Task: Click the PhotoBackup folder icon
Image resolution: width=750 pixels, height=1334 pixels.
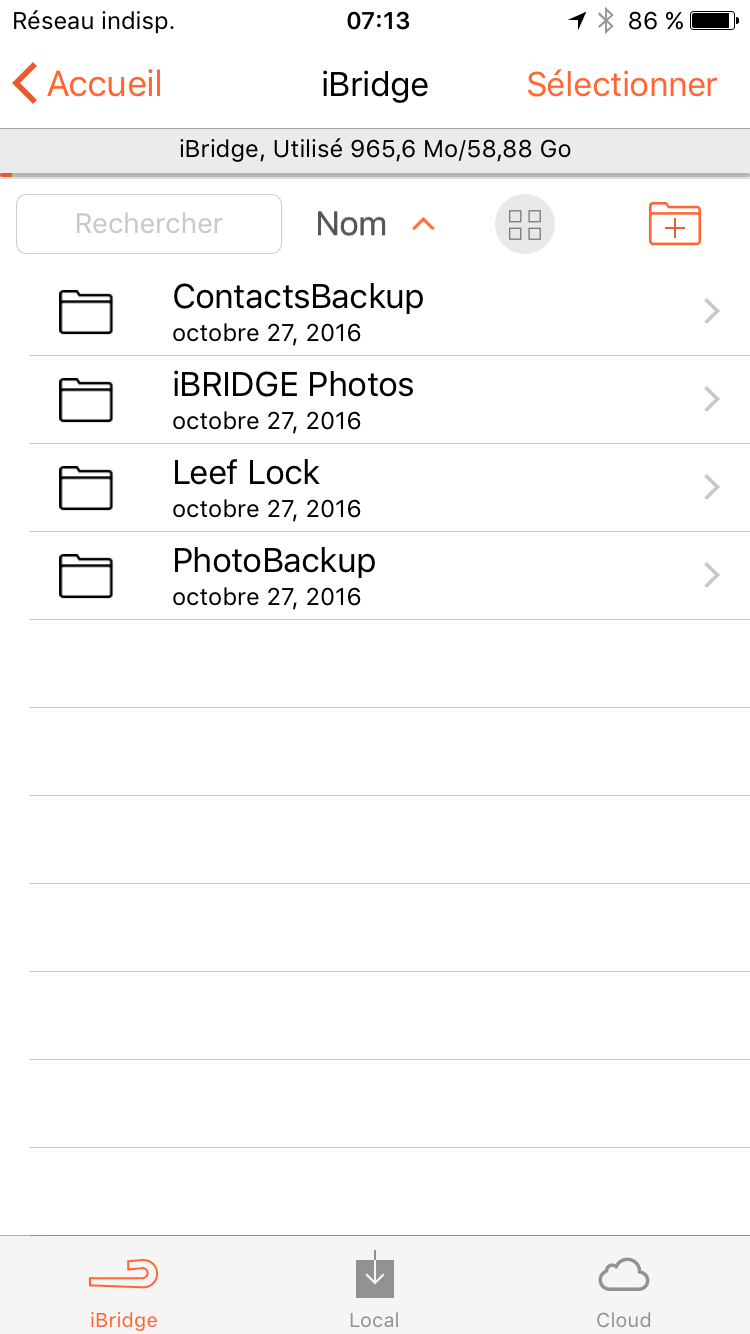Action: point(85,576)
